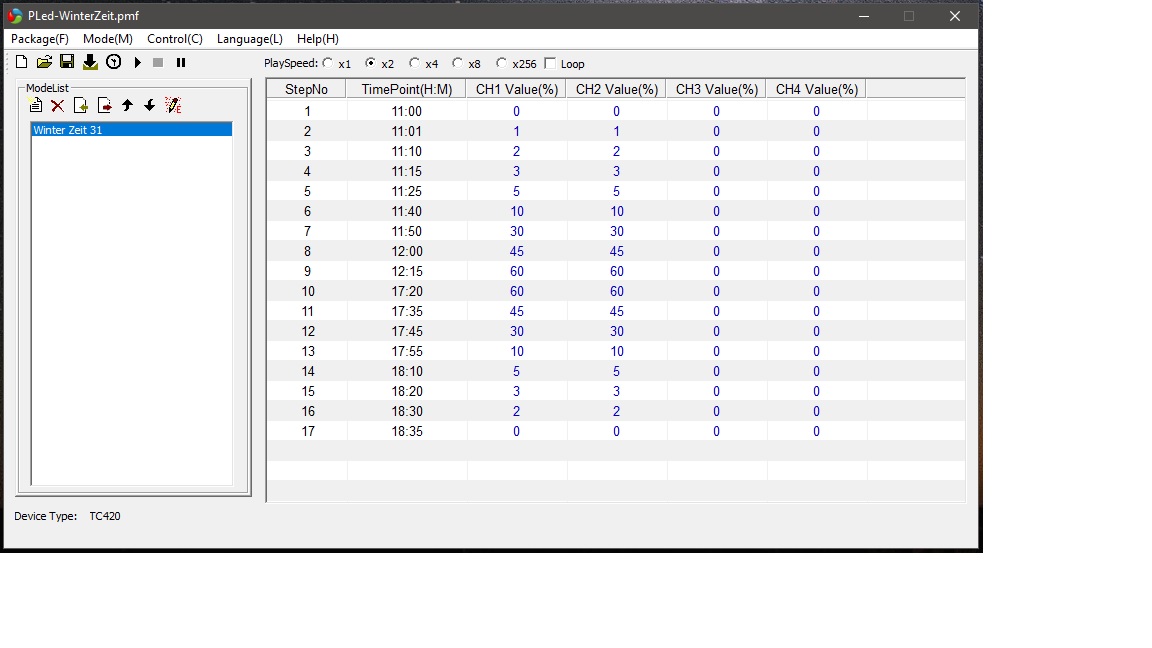Add a new mode to ModeList
This screenshot has width=1152, height=648.
pos(36,105)
